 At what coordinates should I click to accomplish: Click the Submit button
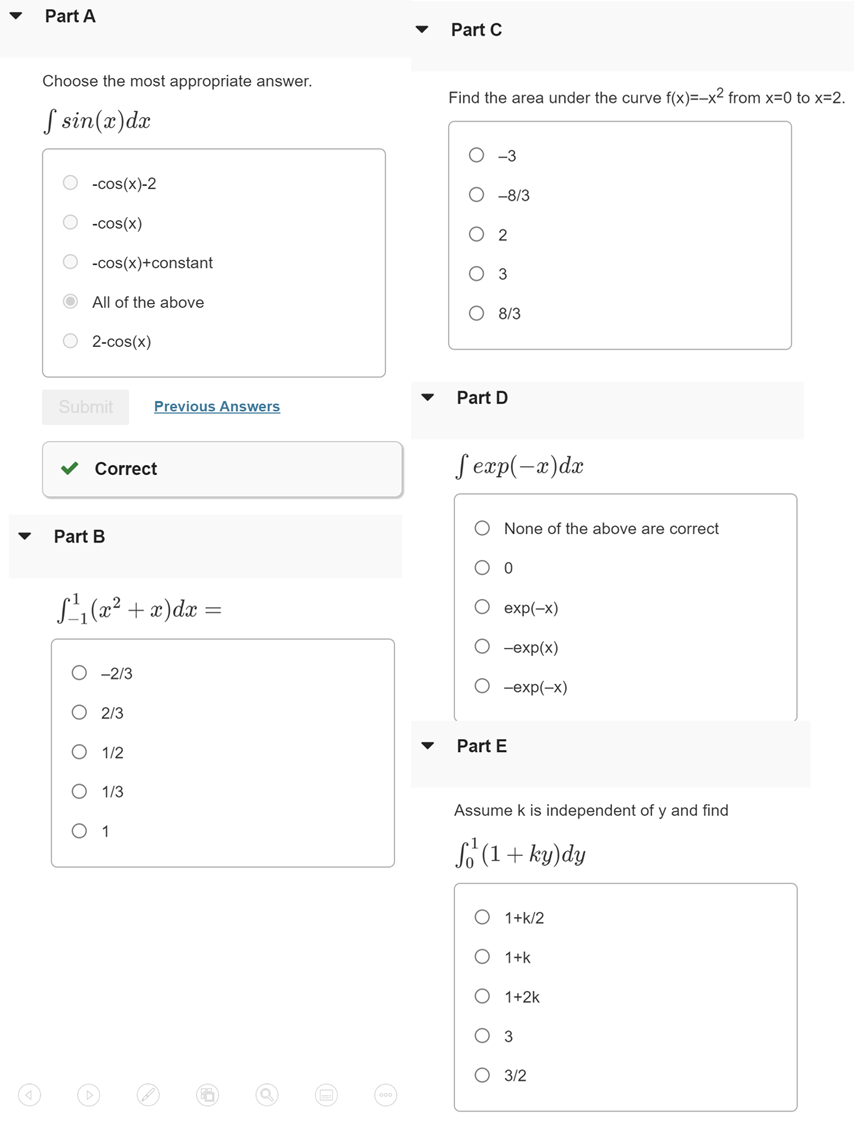click(x=85, y=406)
